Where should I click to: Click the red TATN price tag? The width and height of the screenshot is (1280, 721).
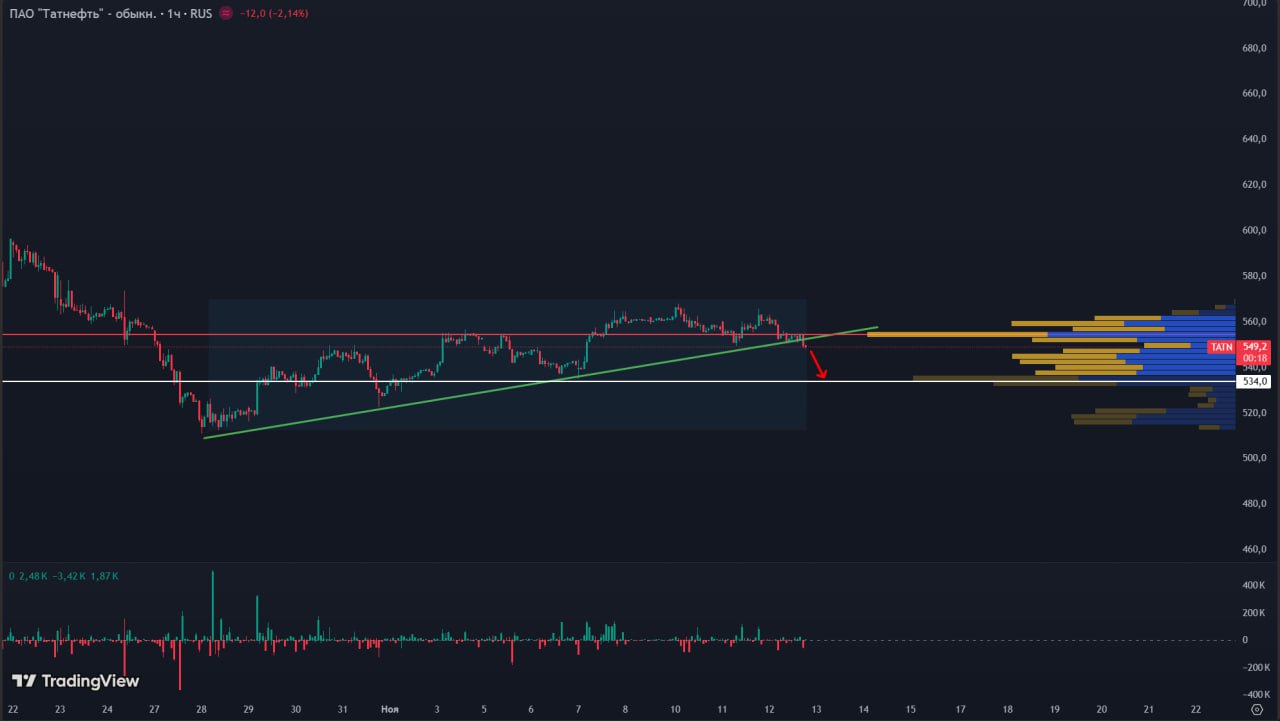tap(1222, 347)
